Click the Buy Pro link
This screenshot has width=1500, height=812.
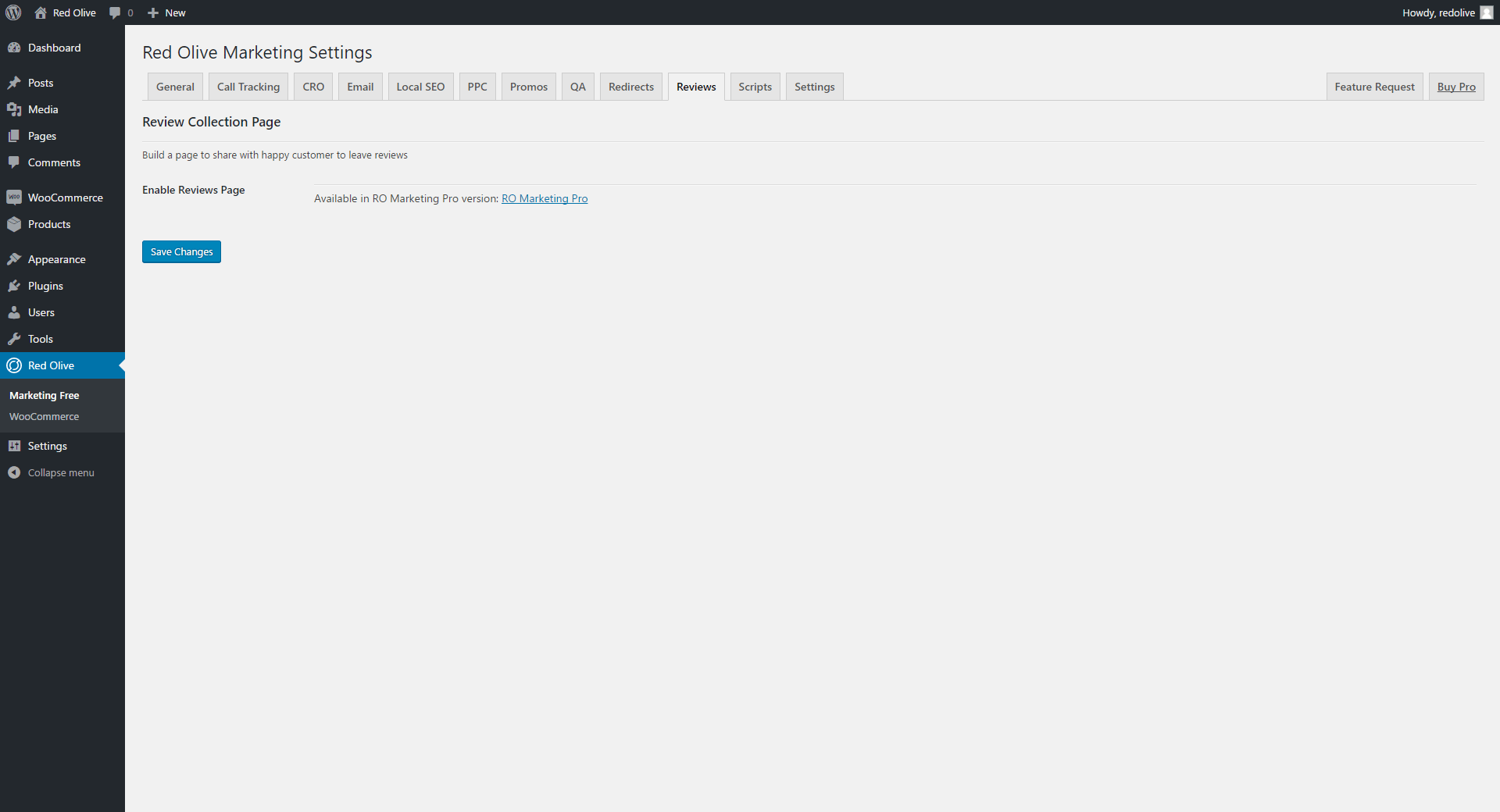point(1456,87)
